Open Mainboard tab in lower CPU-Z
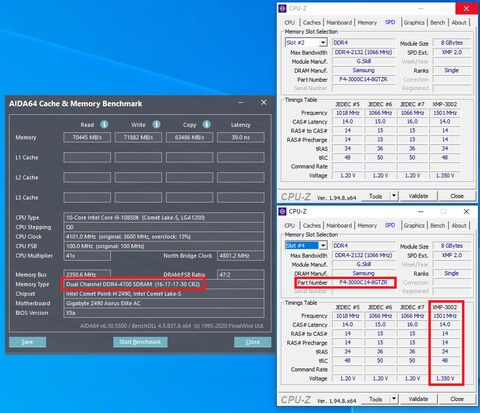Viewport: 480px width, 413px height. pyautogui.click(x=339, y=225)
